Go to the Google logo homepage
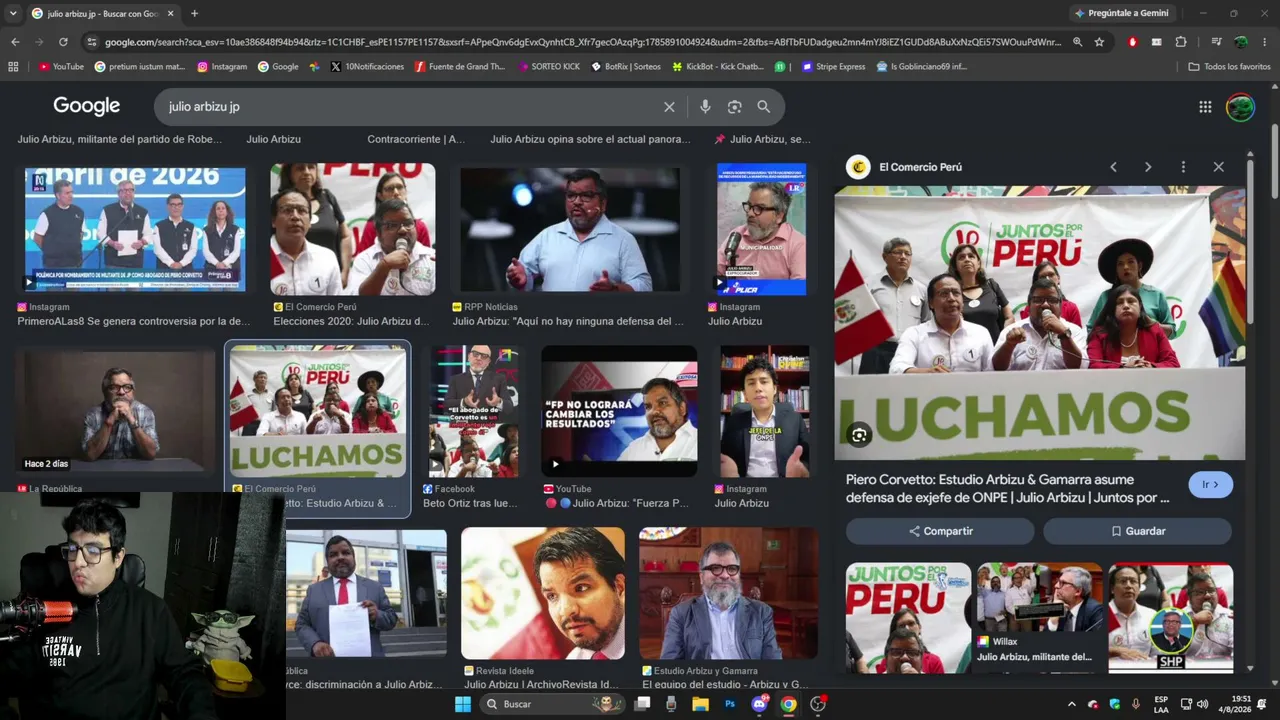Viewport: 1280px width, 720px height. pos(87,106)
